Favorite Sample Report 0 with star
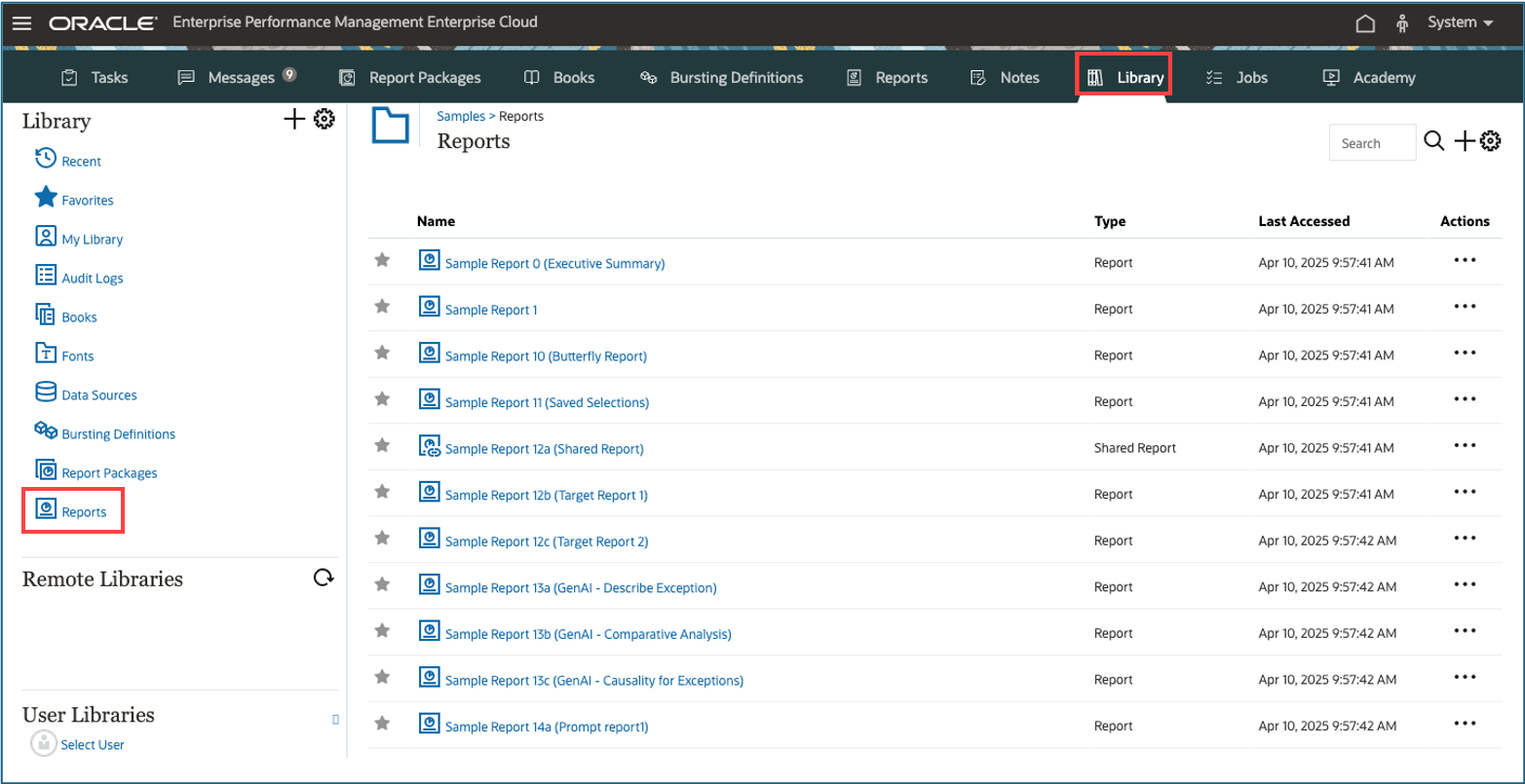The image size is (1525, 784). tap(383, 260)
